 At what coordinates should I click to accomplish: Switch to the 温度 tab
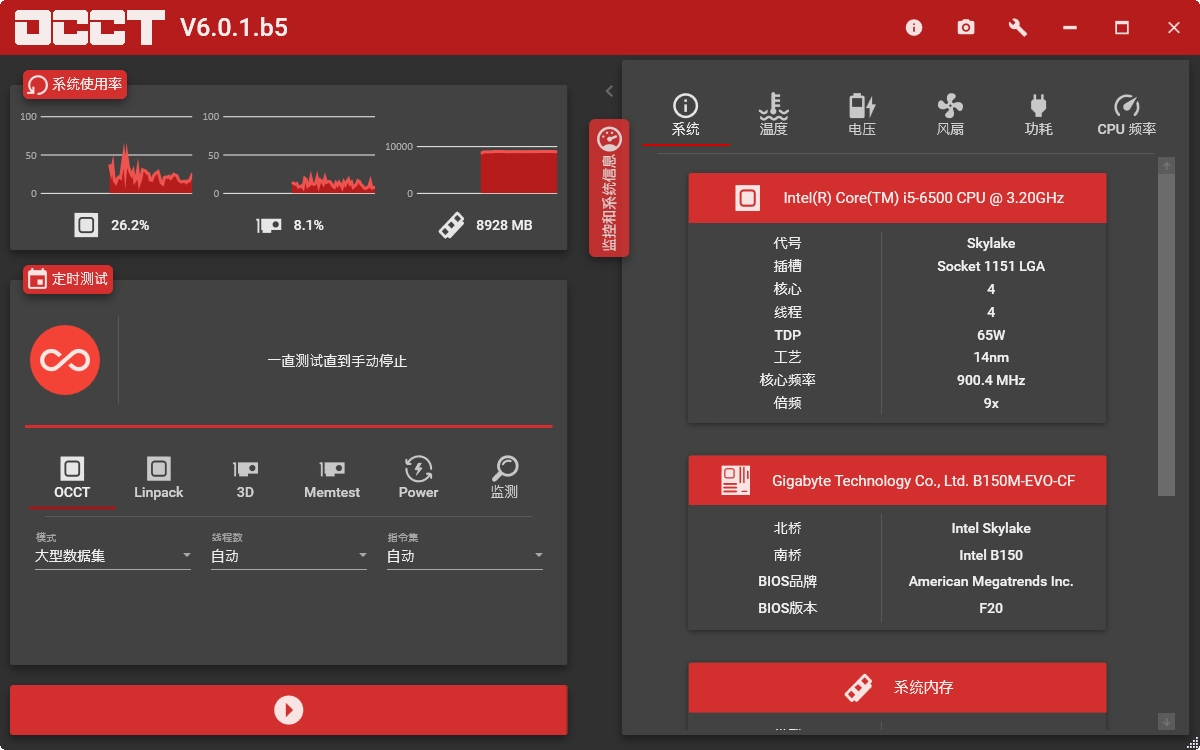click(774, 112)
